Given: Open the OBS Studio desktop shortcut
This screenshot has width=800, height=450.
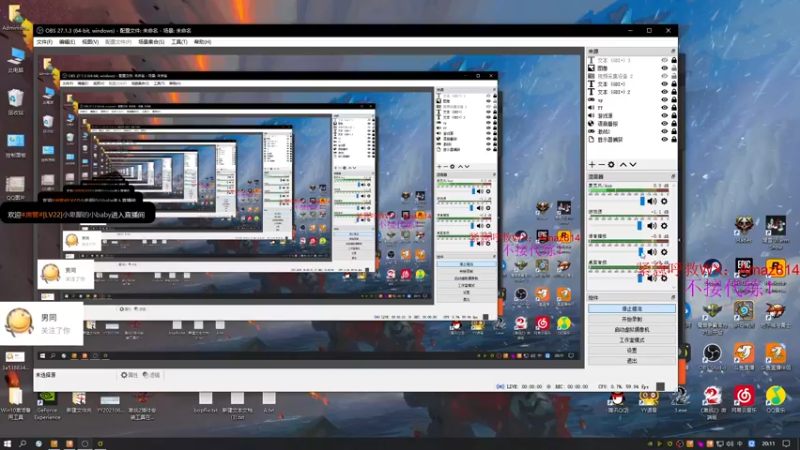Looking at the screenshot, I should tap(712, 357).
